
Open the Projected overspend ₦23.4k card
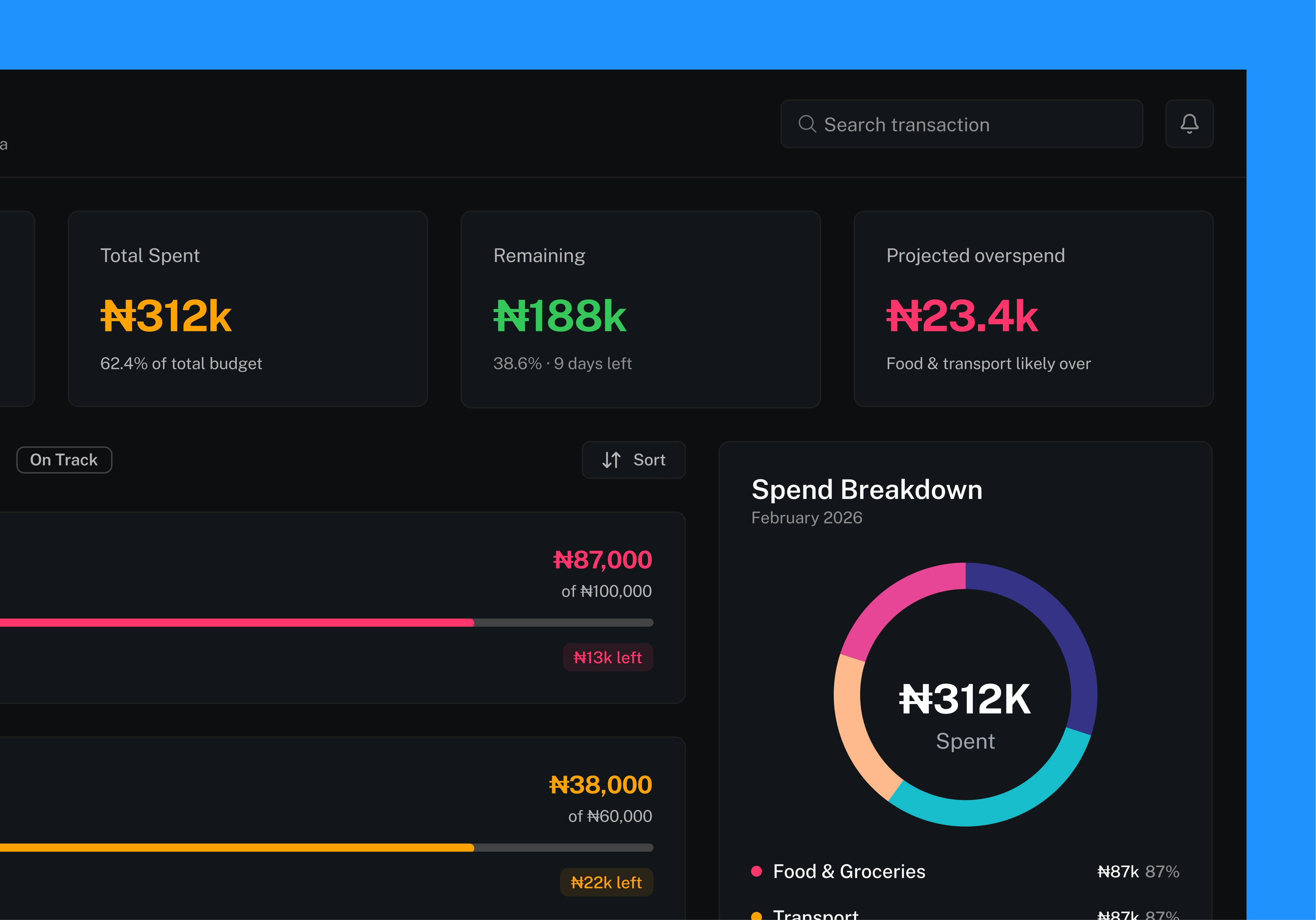(1033, 309)
